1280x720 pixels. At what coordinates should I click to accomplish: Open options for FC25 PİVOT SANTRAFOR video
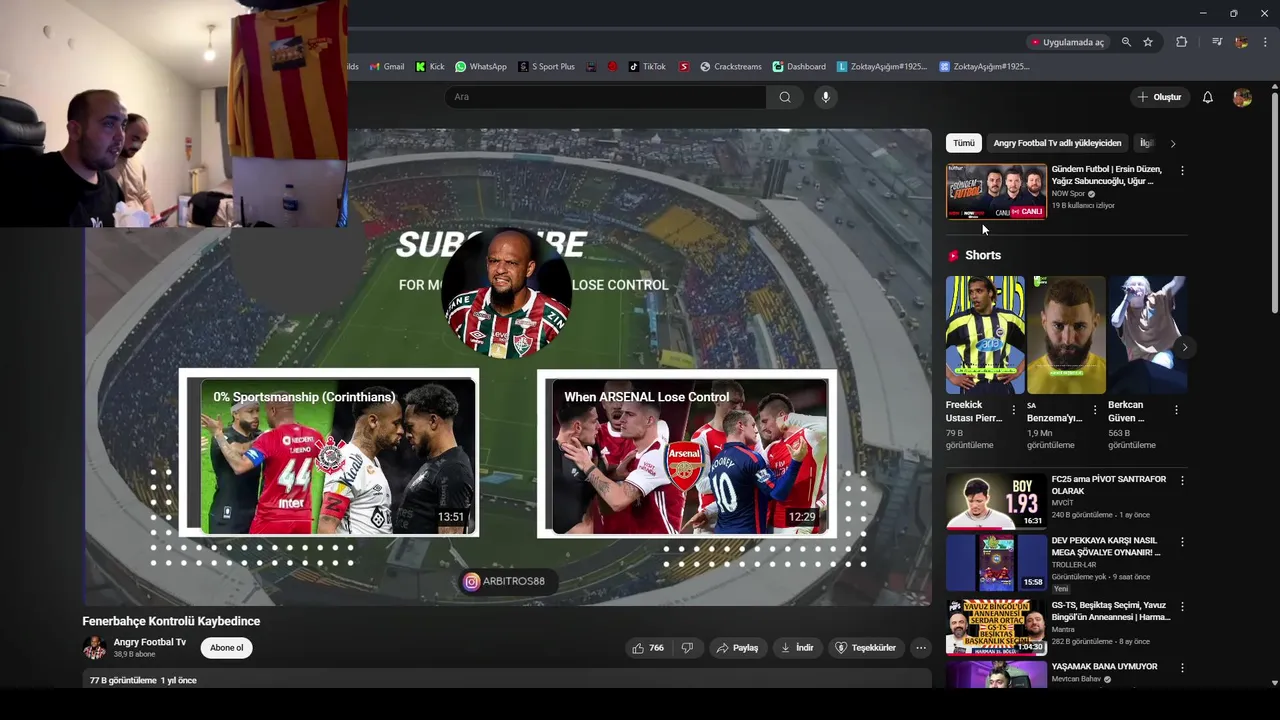[1182, 481]
